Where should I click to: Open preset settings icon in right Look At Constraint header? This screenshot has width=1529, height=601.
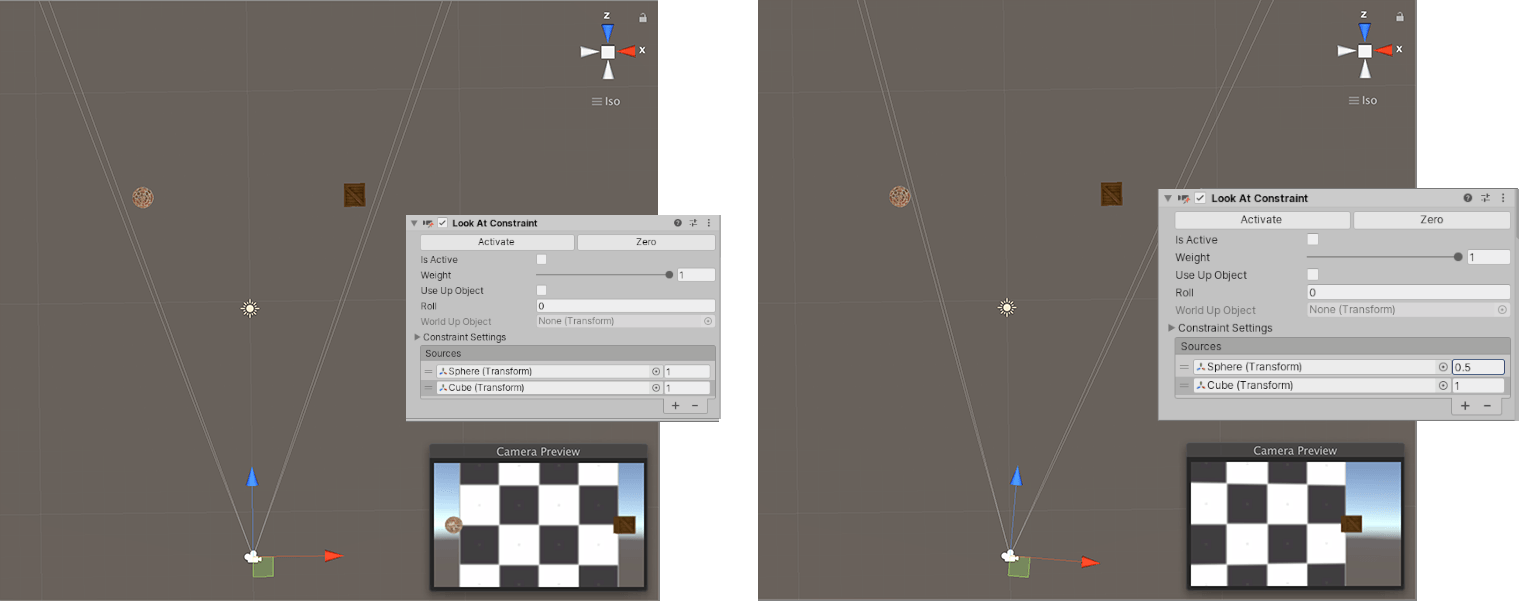(1485, 198)
